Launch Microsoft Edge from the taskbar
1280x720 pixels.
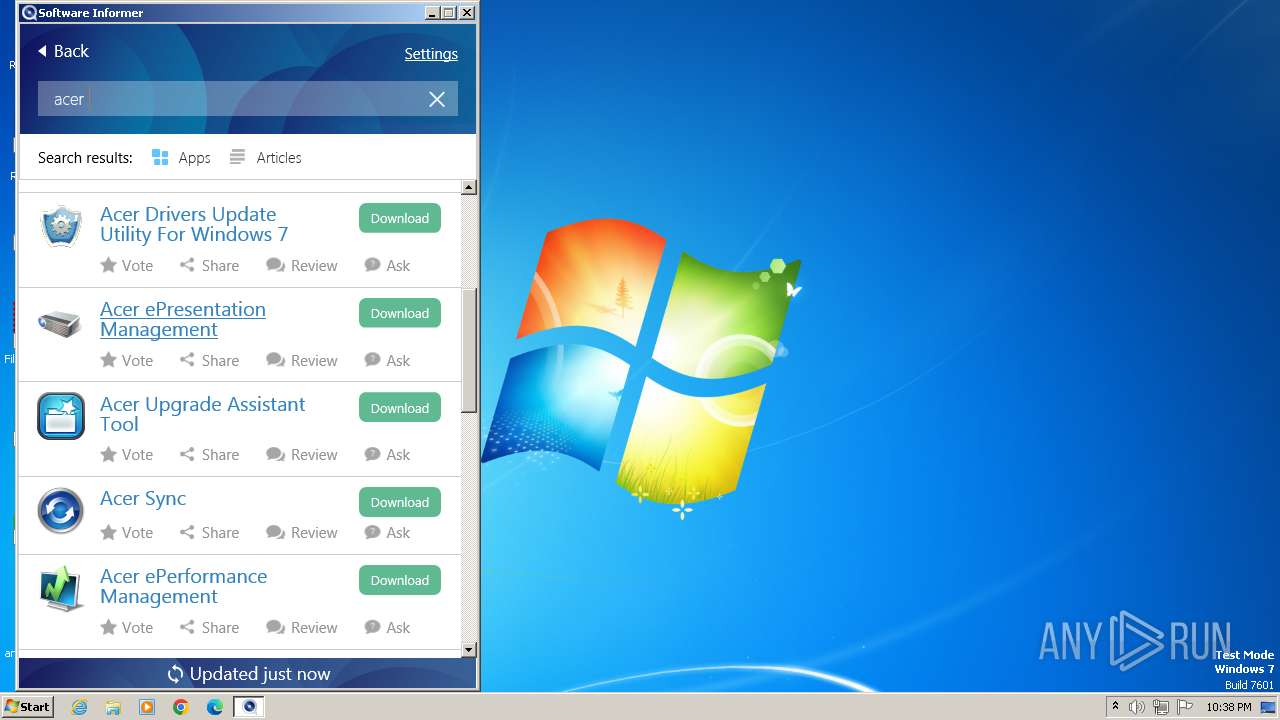tap(215, 707)
